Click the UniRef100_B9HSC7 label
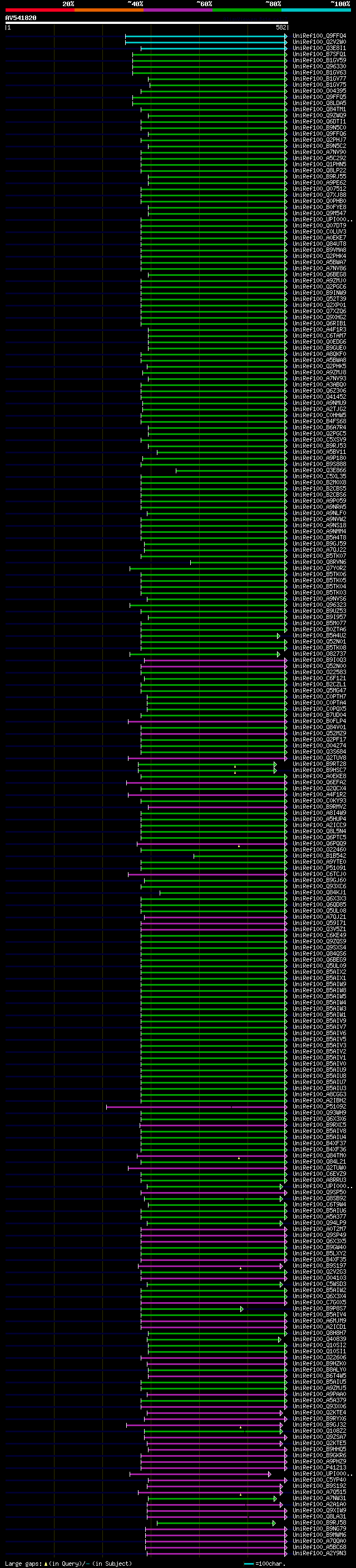Image resolution: width=356 pixels, height=1568 pixels. click(x=319, y=770)
